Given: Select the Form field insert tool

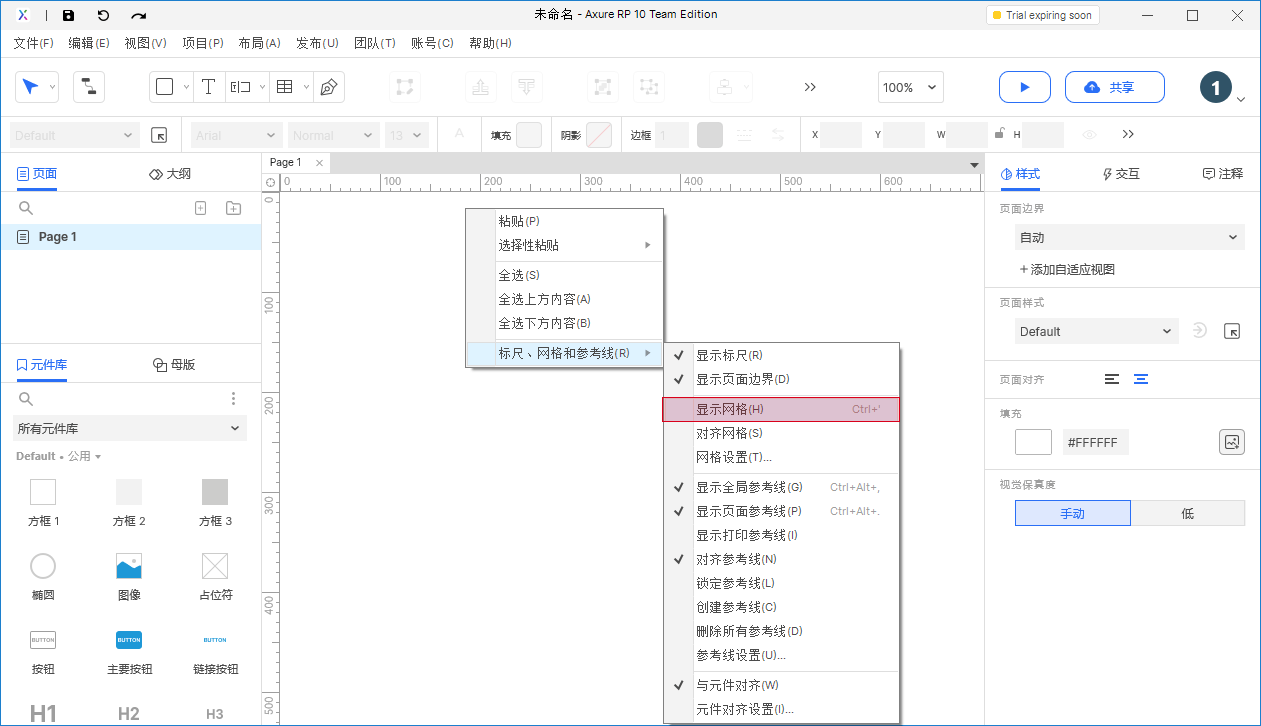Looking at the screenshot, I should tap(240, 87).
